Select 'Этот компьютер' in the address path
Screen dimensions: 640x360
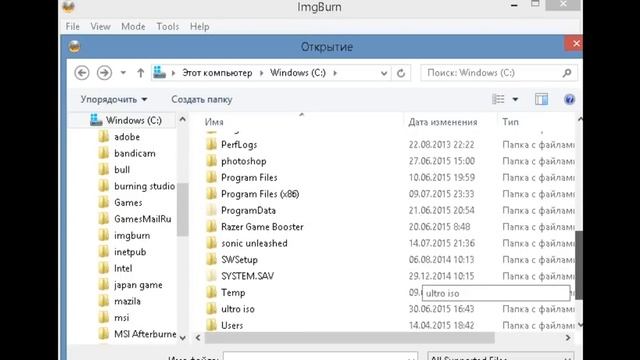[x=217, y=73]
